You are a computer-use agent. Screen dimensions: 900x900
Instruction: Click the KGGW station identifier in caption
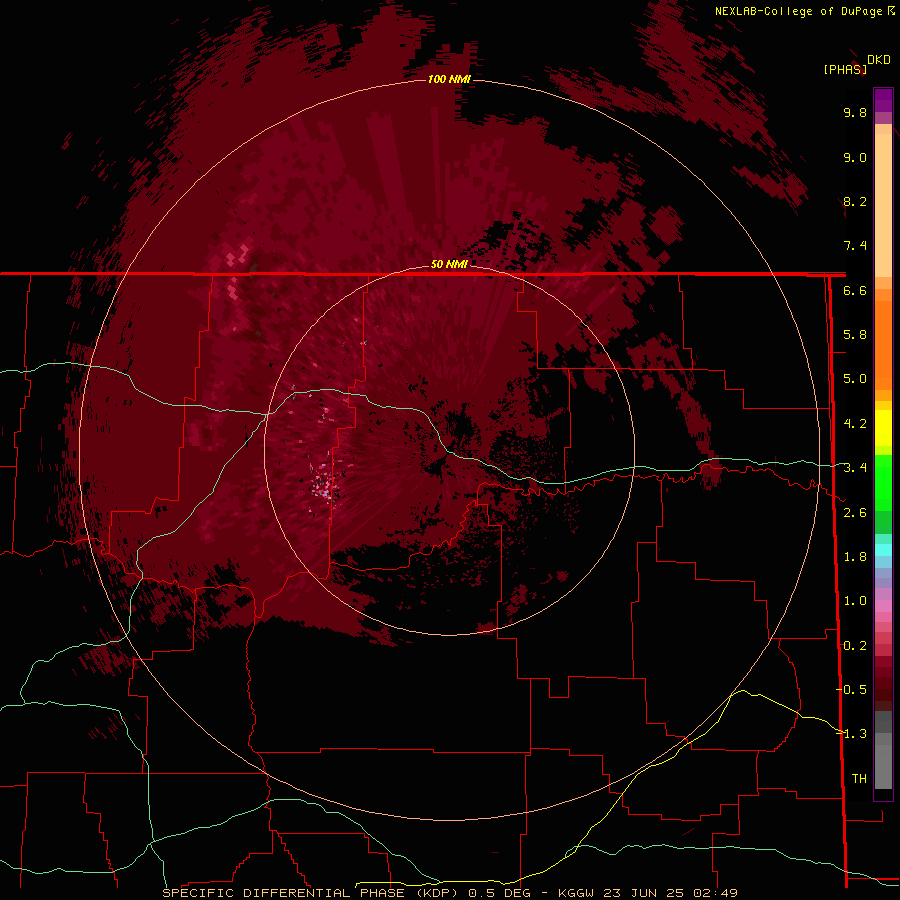[x=576, y=893]
